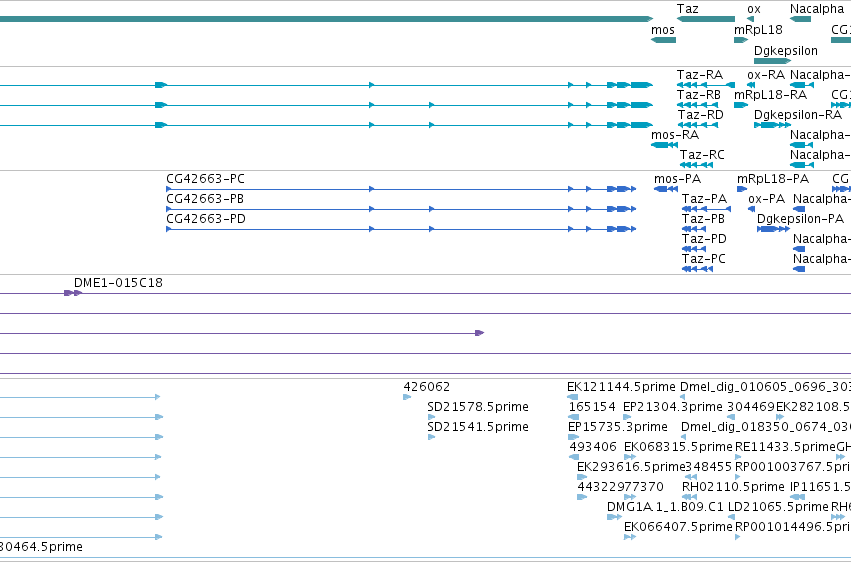Click the EP15735.3prime EST label

618,427
